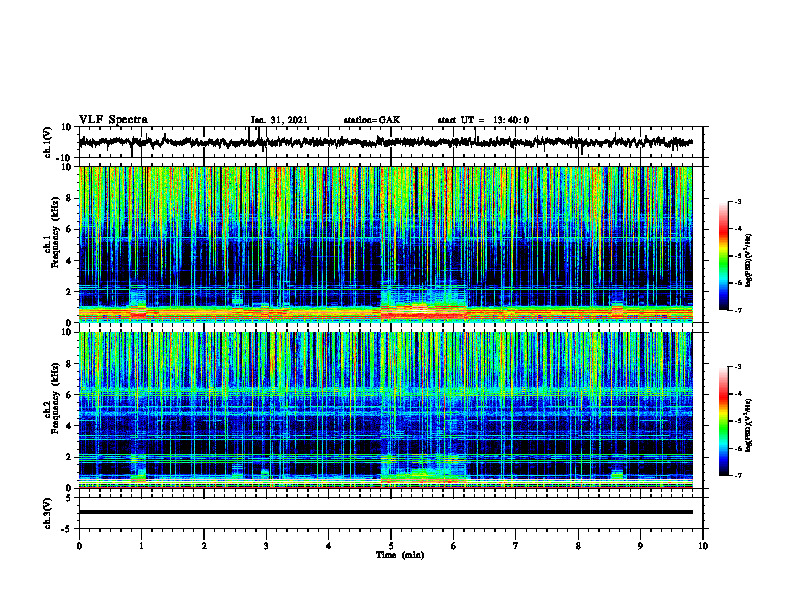
Task: Click the "VLF Spectra" plot title
Action: pyautogui.click(x=113, y=120)
